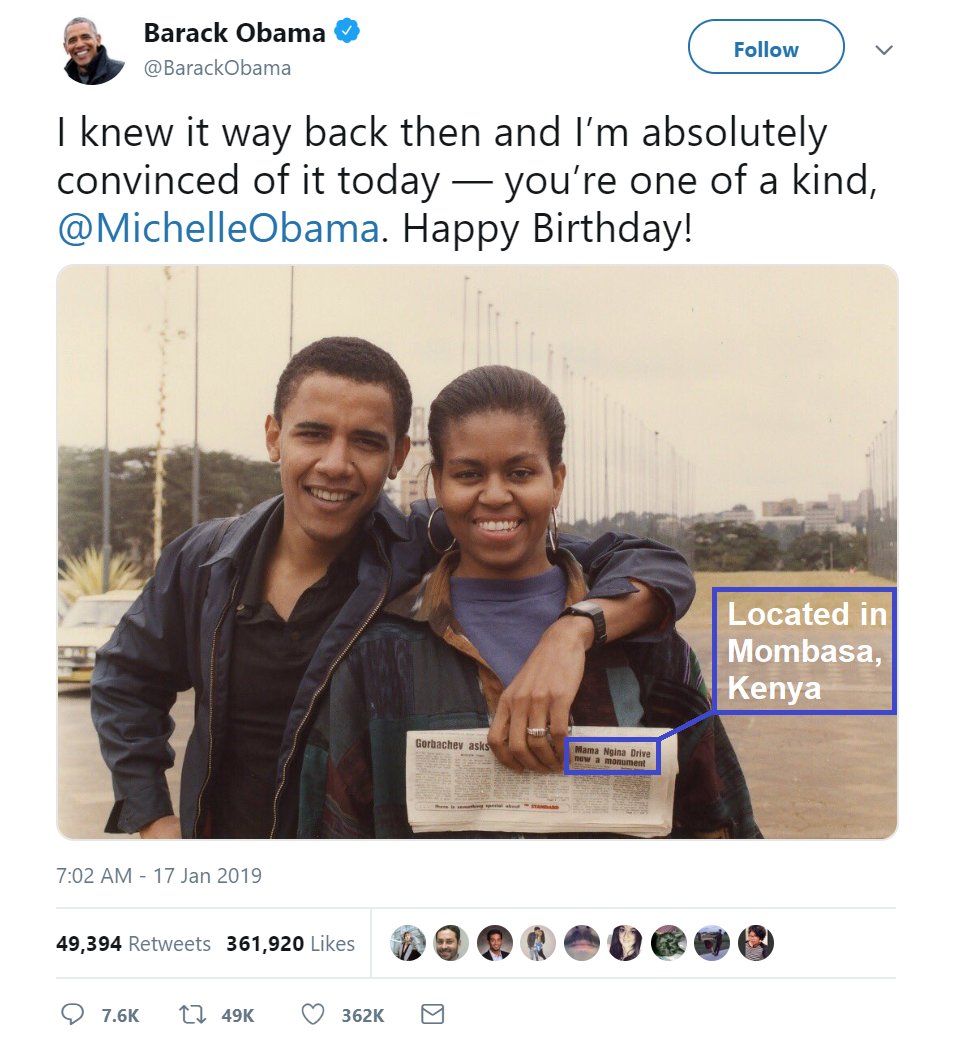The height and width of the screenshot is (1059, 955).
Task: Click the 'Located in Mombasa, Kenya' annotation box
Action: (x=805, y=650)
